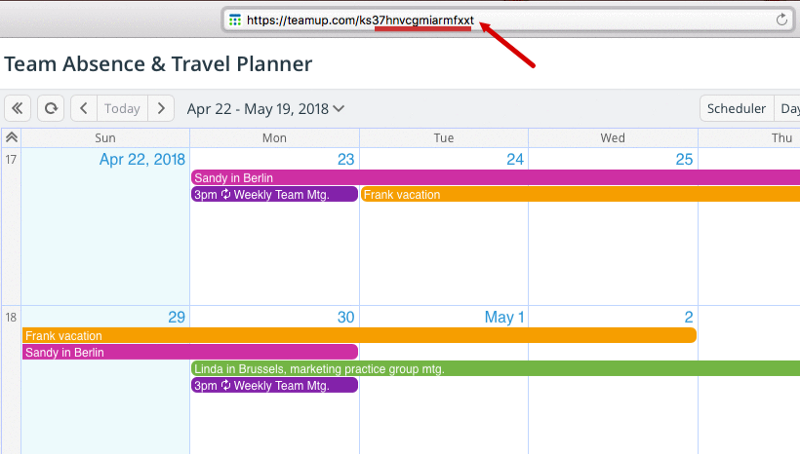Screen dimensions: 800x454
Task: Open the Sandy in Berlin event on April 23
Action: click(x=495, y=178)
